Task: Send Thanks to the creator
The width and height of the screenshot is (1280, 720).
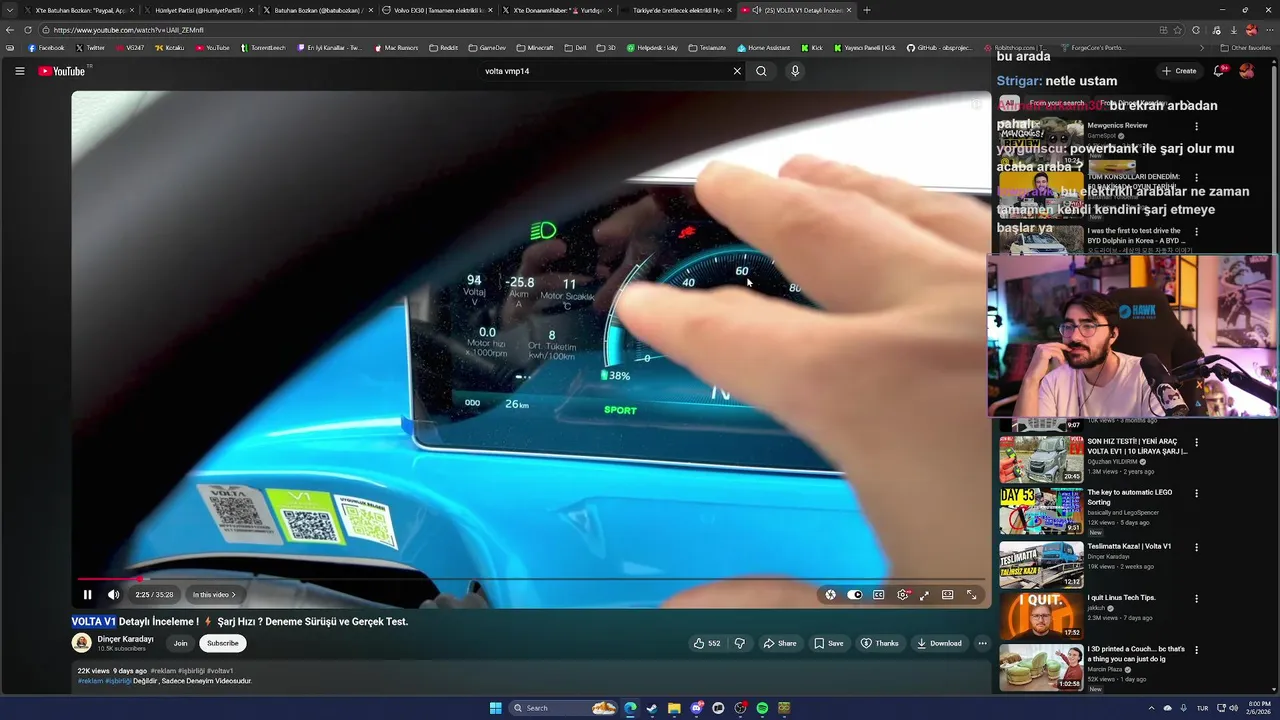Action: (x=880, y=643)
